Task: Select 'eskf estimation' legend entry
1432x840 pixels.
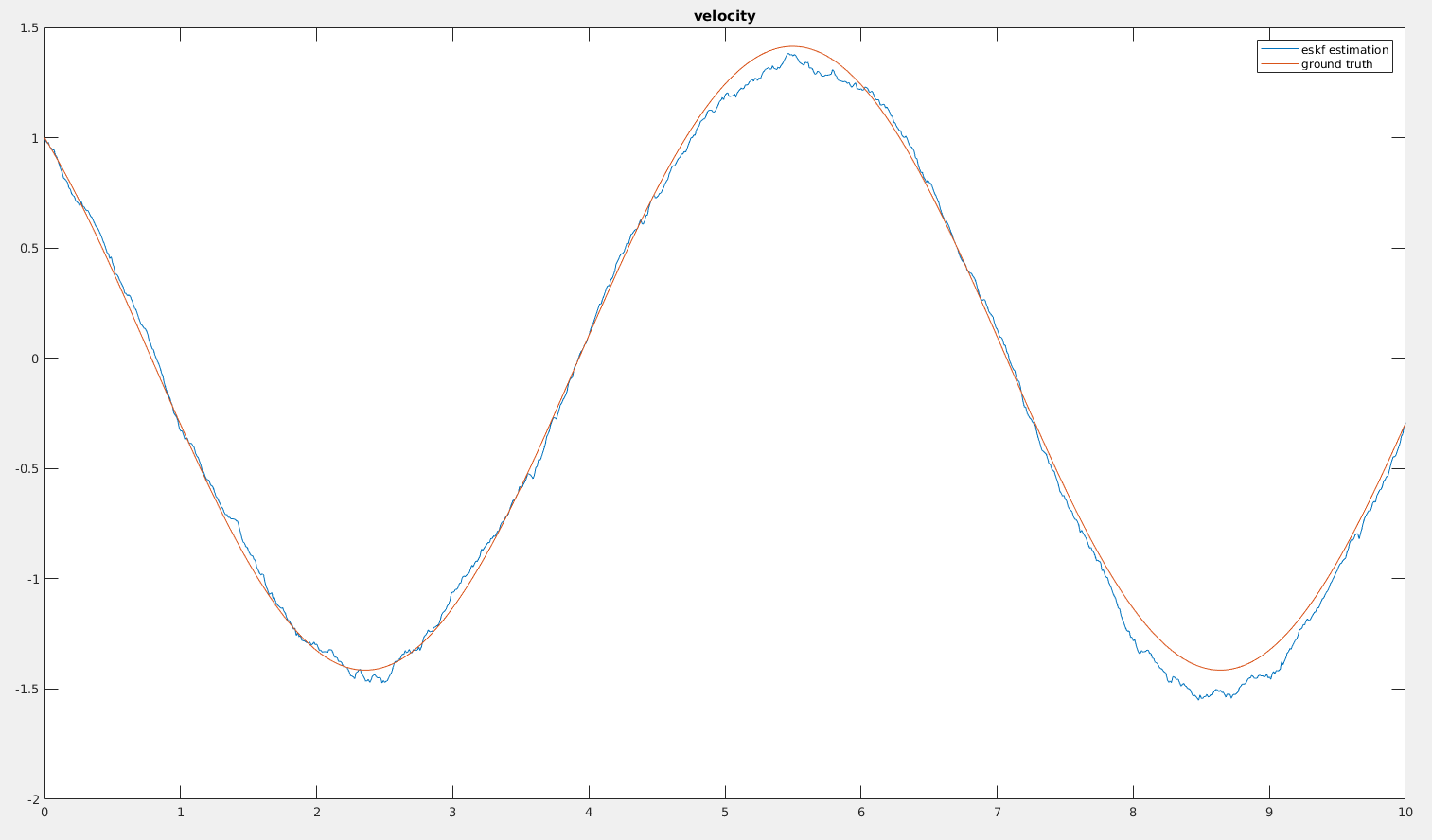Action: [1345, 50]
